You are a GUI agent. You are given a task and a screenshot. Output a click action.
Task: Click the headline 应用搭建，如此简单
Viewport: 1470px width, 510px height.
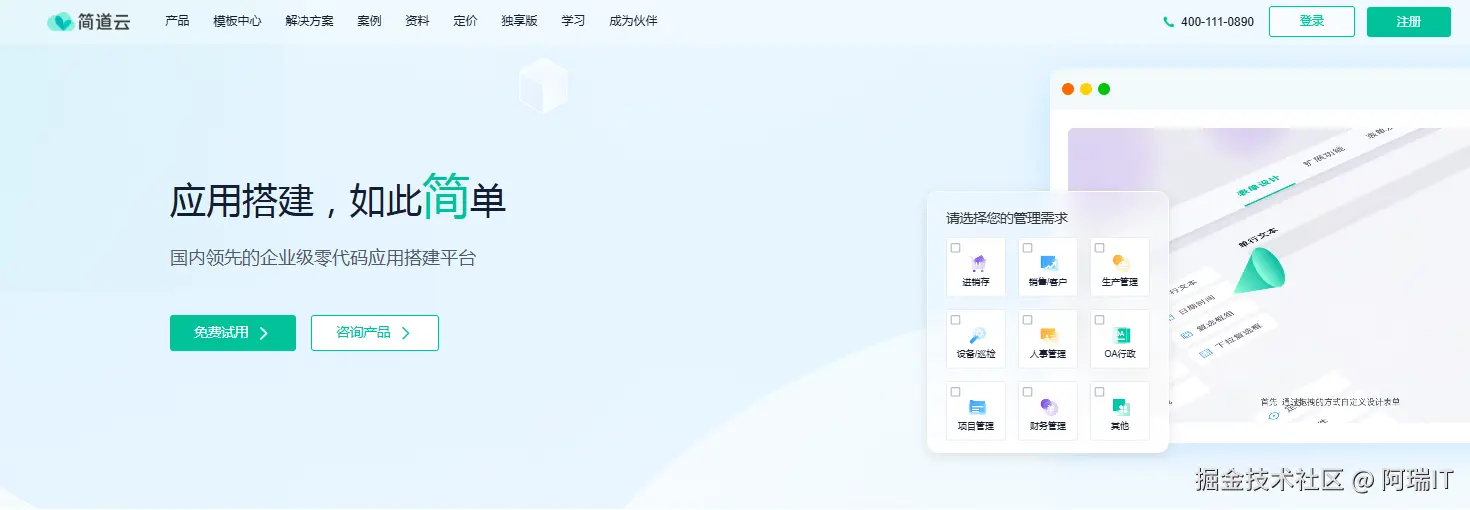coord(338,198)
